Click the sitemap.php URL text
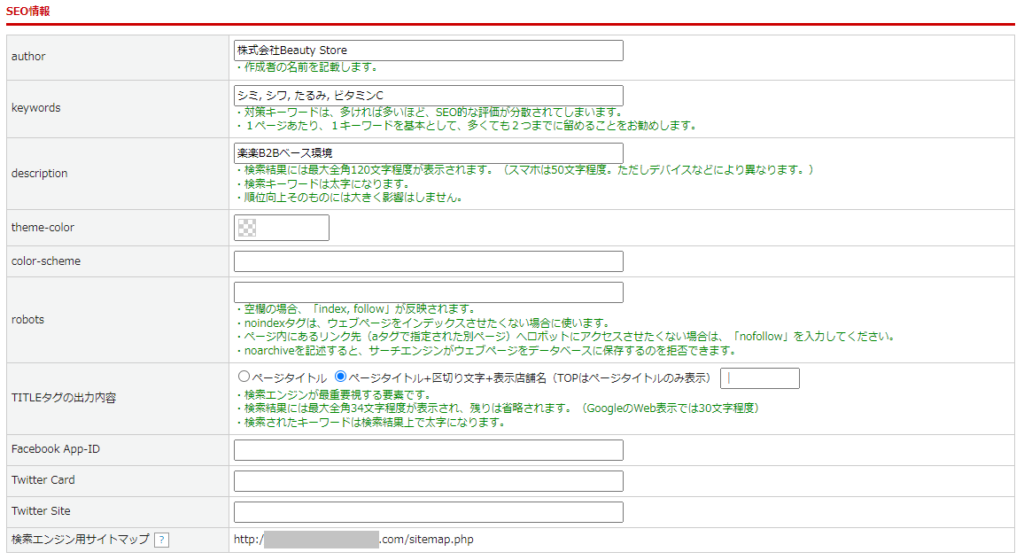 [353, 539]
